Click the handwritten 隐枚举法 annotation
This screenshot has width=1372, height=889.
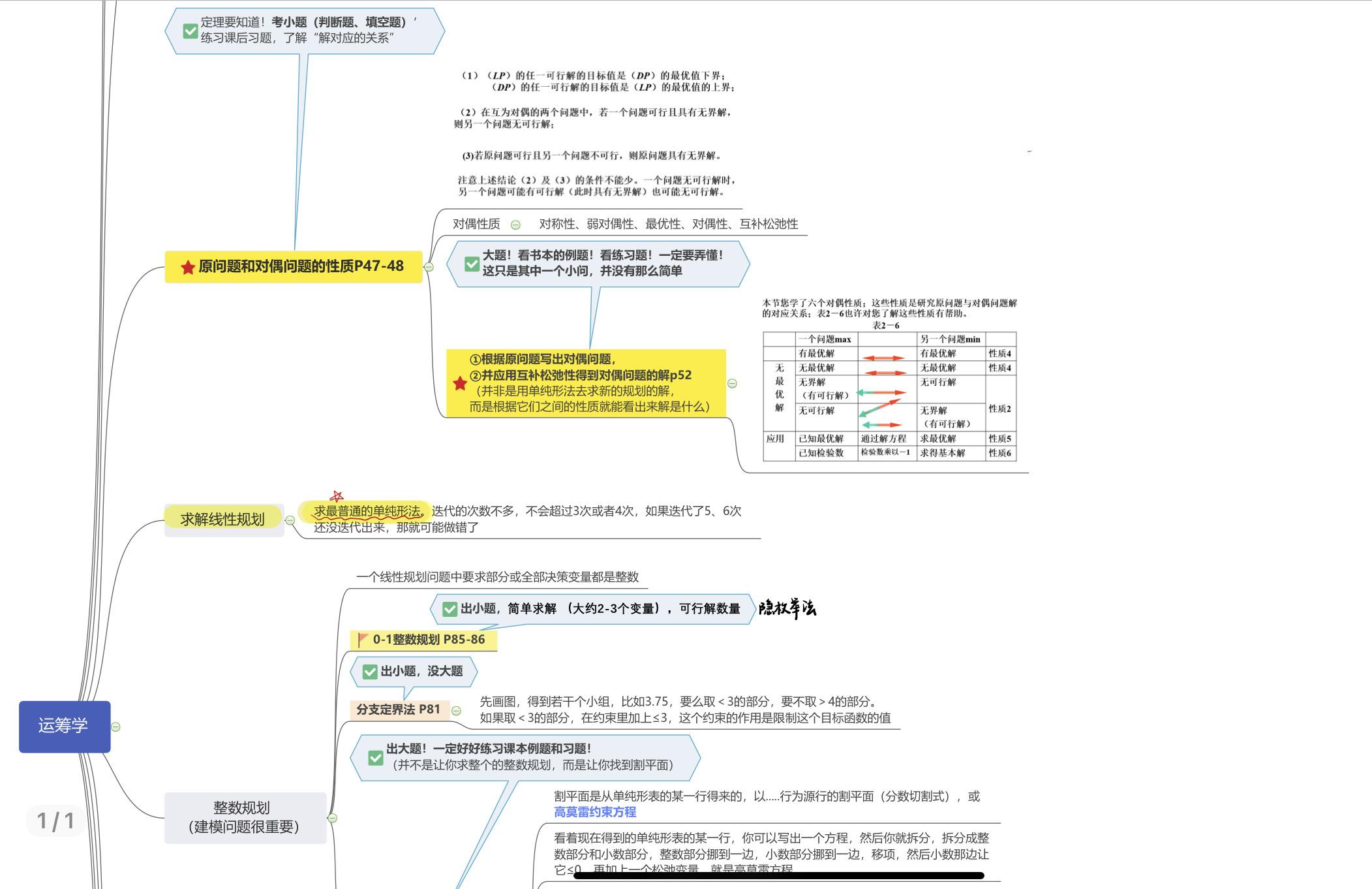(787, 608)
